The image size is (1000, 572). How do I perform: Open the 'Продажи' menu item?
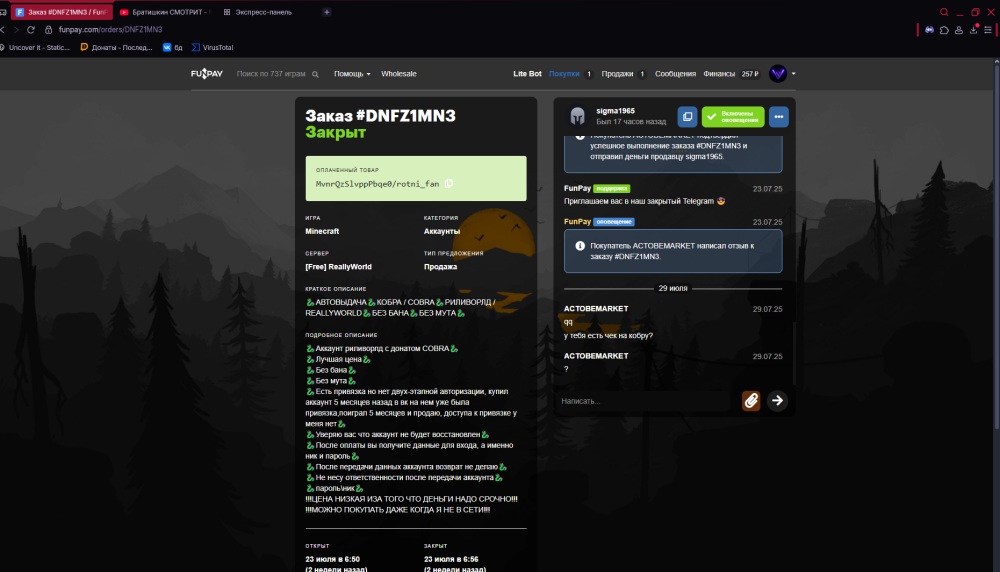(617, 74)
